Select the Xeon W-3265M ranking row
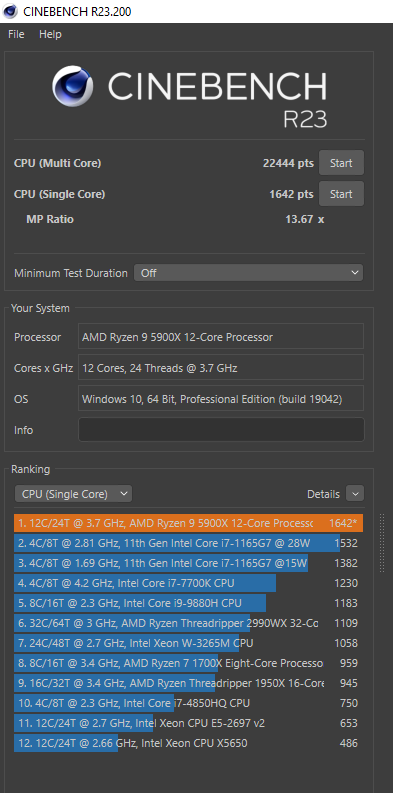This screenshot has width=393, height=793. click(188, 643)
